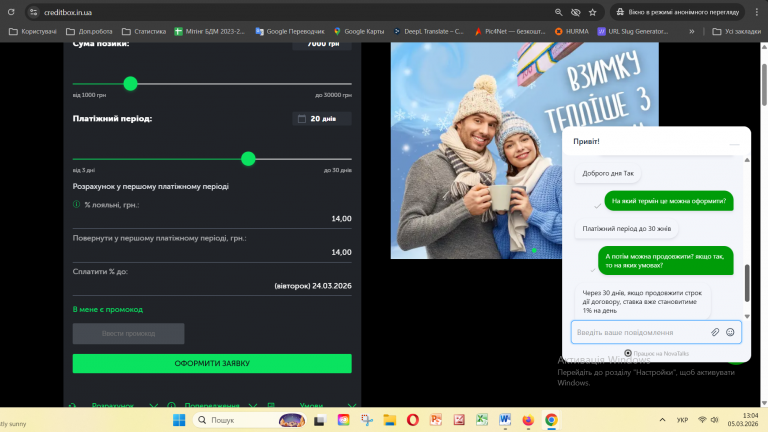Open site information icon in address bar

click(x=33, y=12)
